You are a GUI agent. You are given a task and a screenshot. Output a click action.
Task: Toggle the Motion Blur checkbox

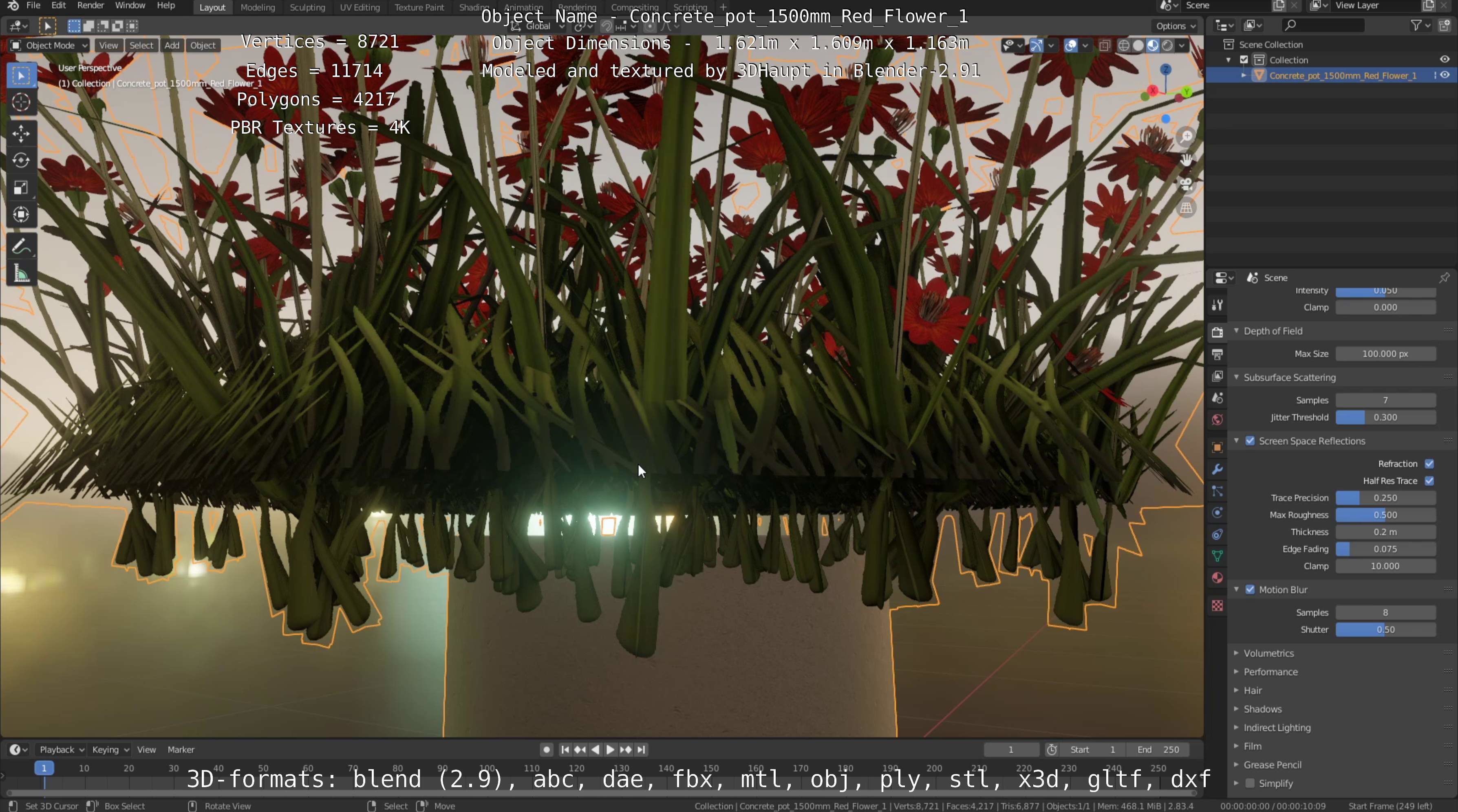click(x=1250, y=590)
